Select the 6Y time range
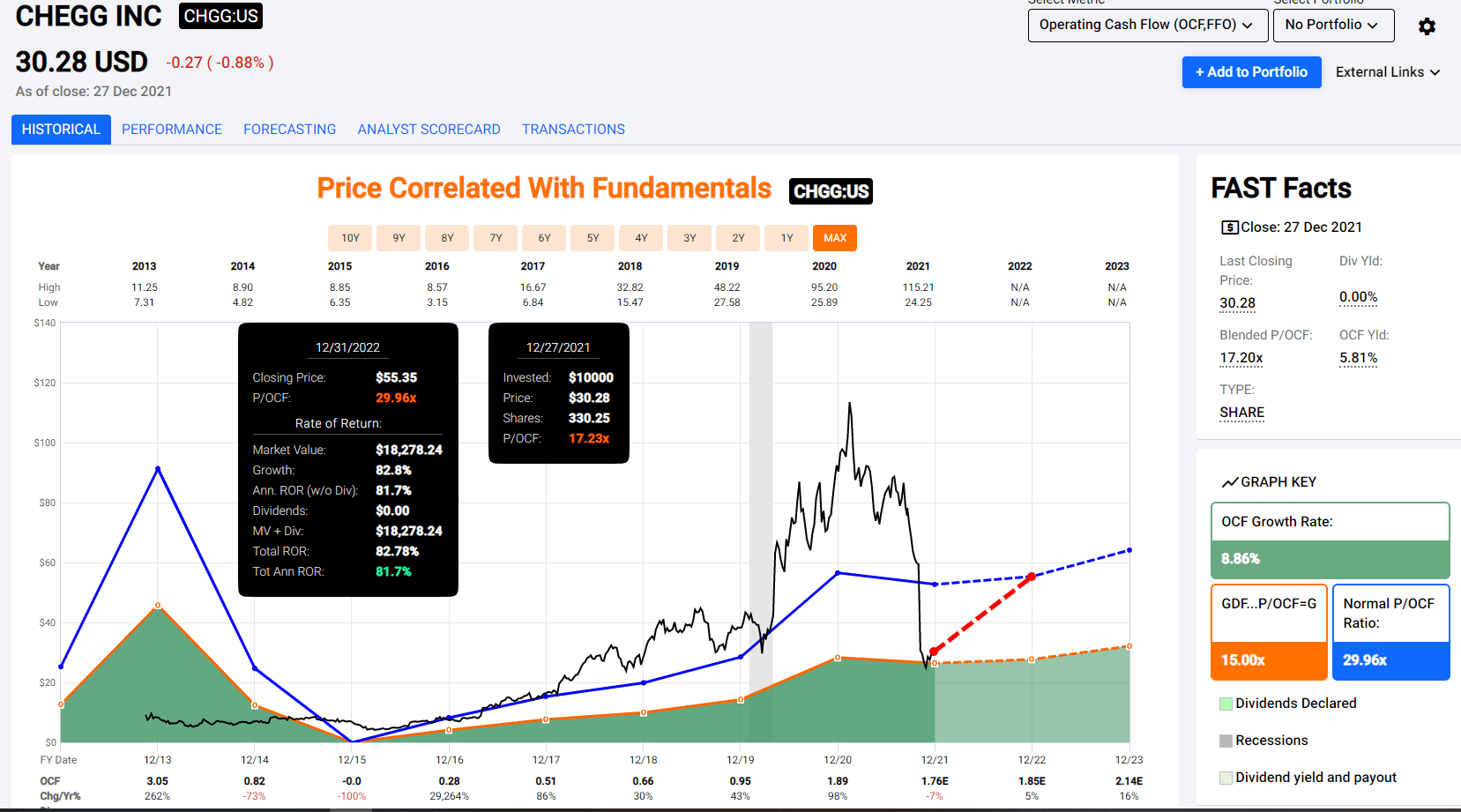 (544, 238)
